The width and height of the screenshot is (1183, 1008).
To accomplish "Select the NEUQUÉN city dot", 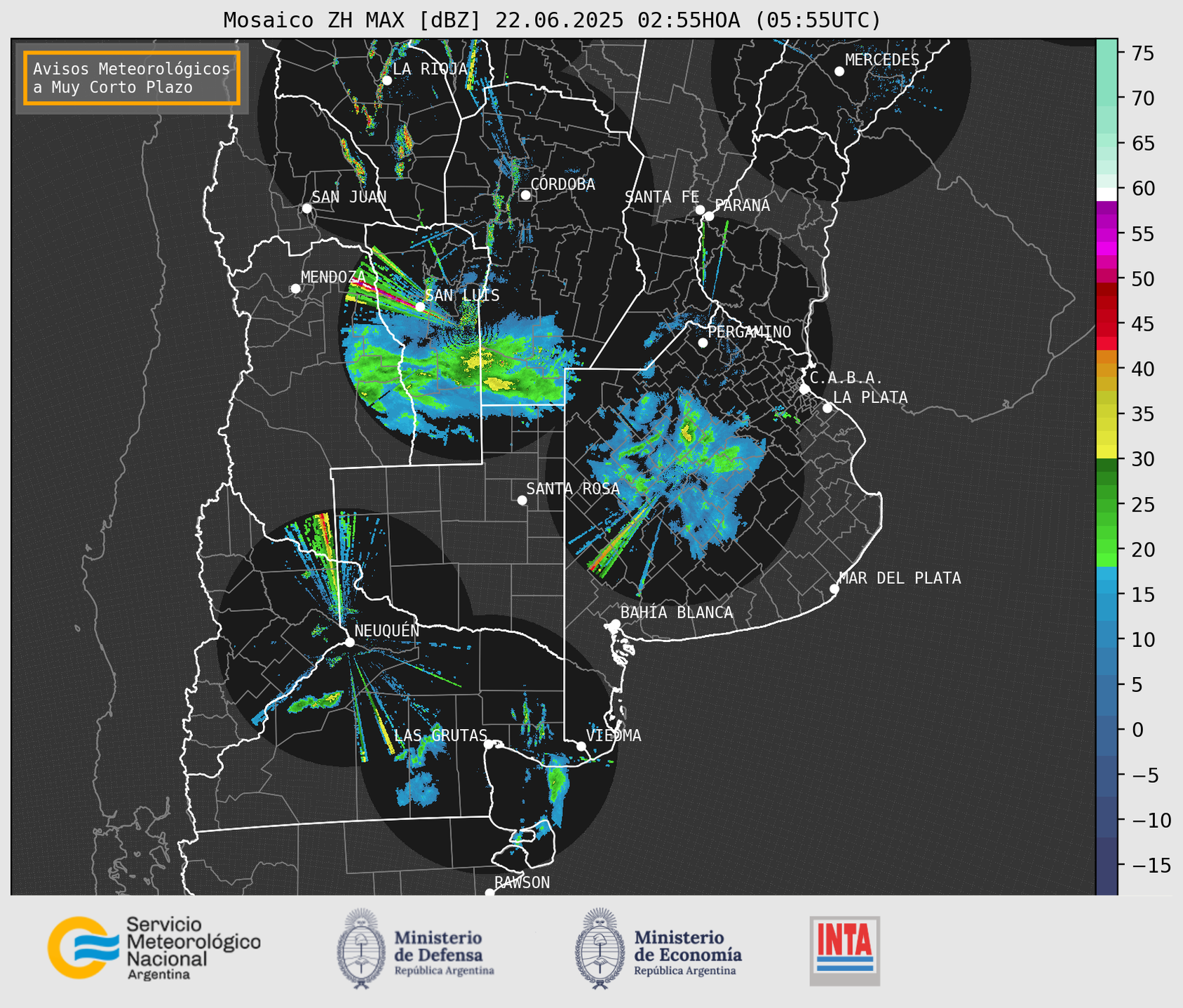I will click(x=349, y=642).
